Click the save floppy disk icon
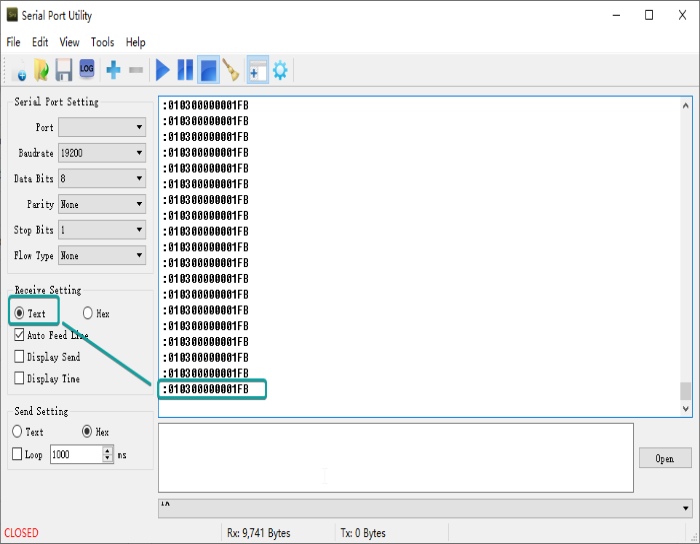 tap(64, 70)
